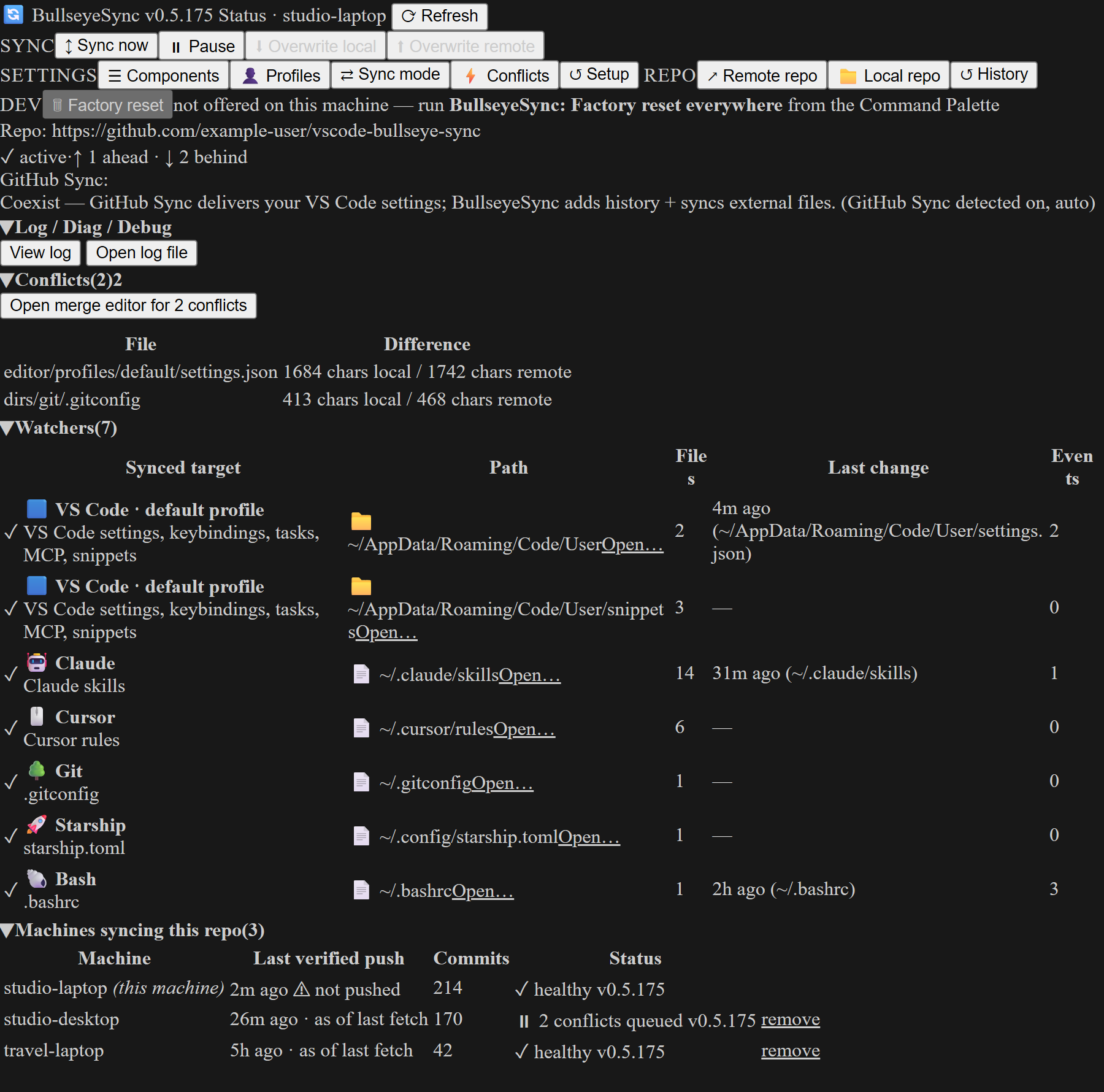Image resolution: width=1104 pixels, height=1092 pixels.
Task: Open the Setup wizard
Action: pos(599,75)
